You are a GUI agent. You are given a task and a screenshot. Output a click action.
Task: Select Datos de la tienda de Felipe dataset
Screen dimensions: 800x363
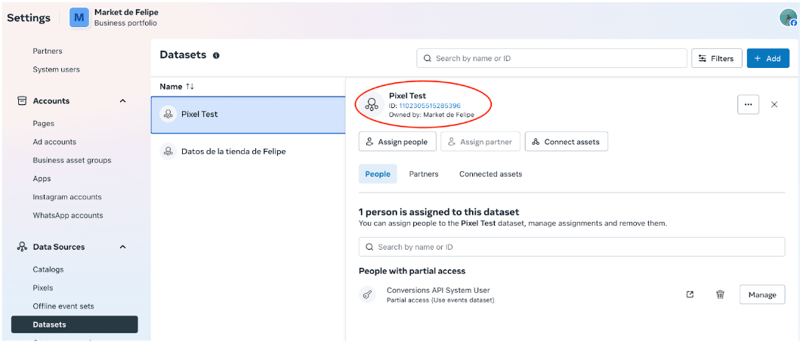coord(248,152)
